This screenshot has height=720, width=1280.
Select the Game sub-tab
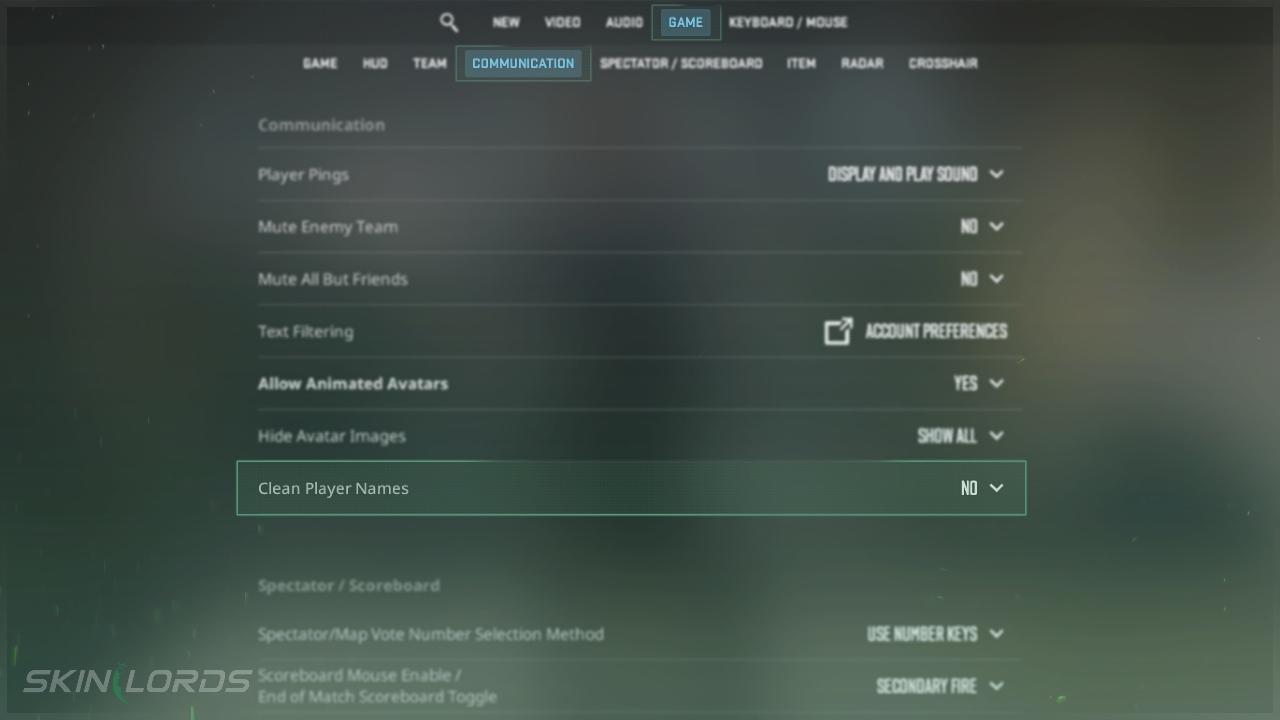click(x=320, y=63)
